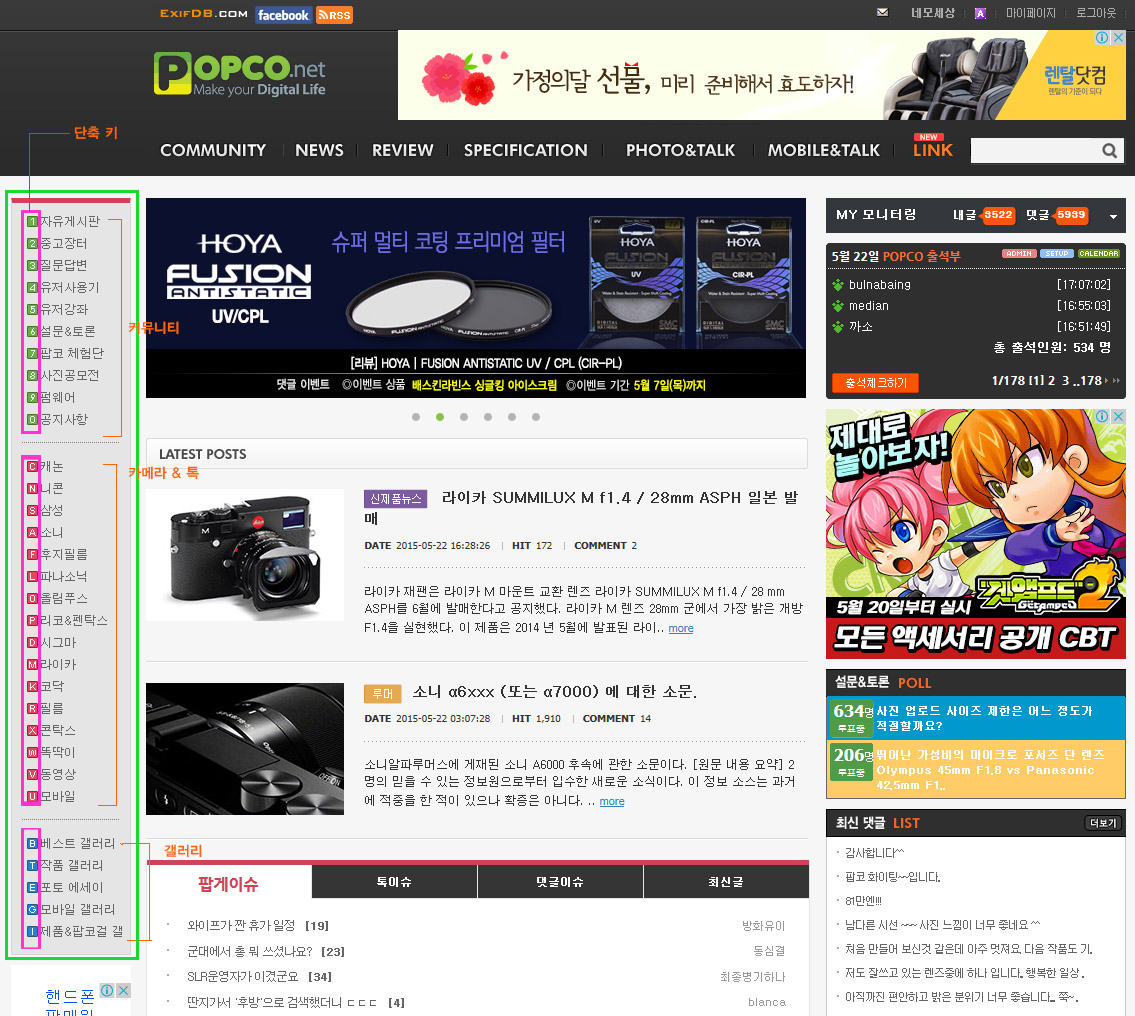Click the info icon on the 핸드폰 판매인 ad
The width and height of the screenshot is (1135, 1016).
click(107, 990)
